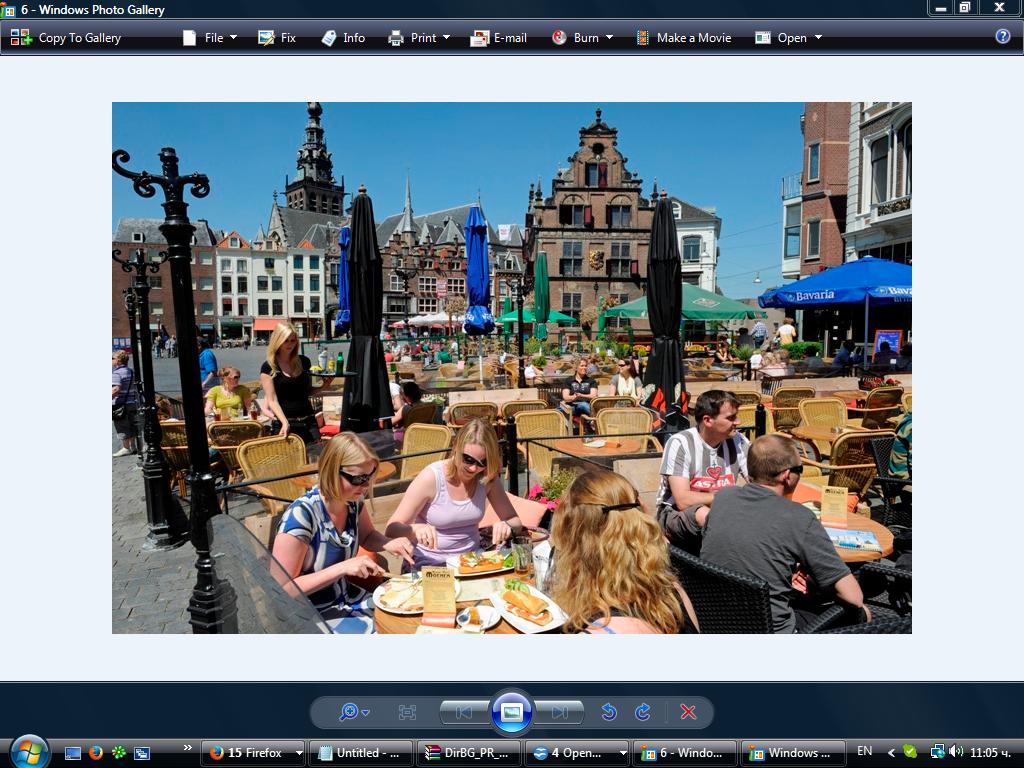Click Copy To Gallery
Viewport: 1024px width, 768px height.
tap(66, 38)
